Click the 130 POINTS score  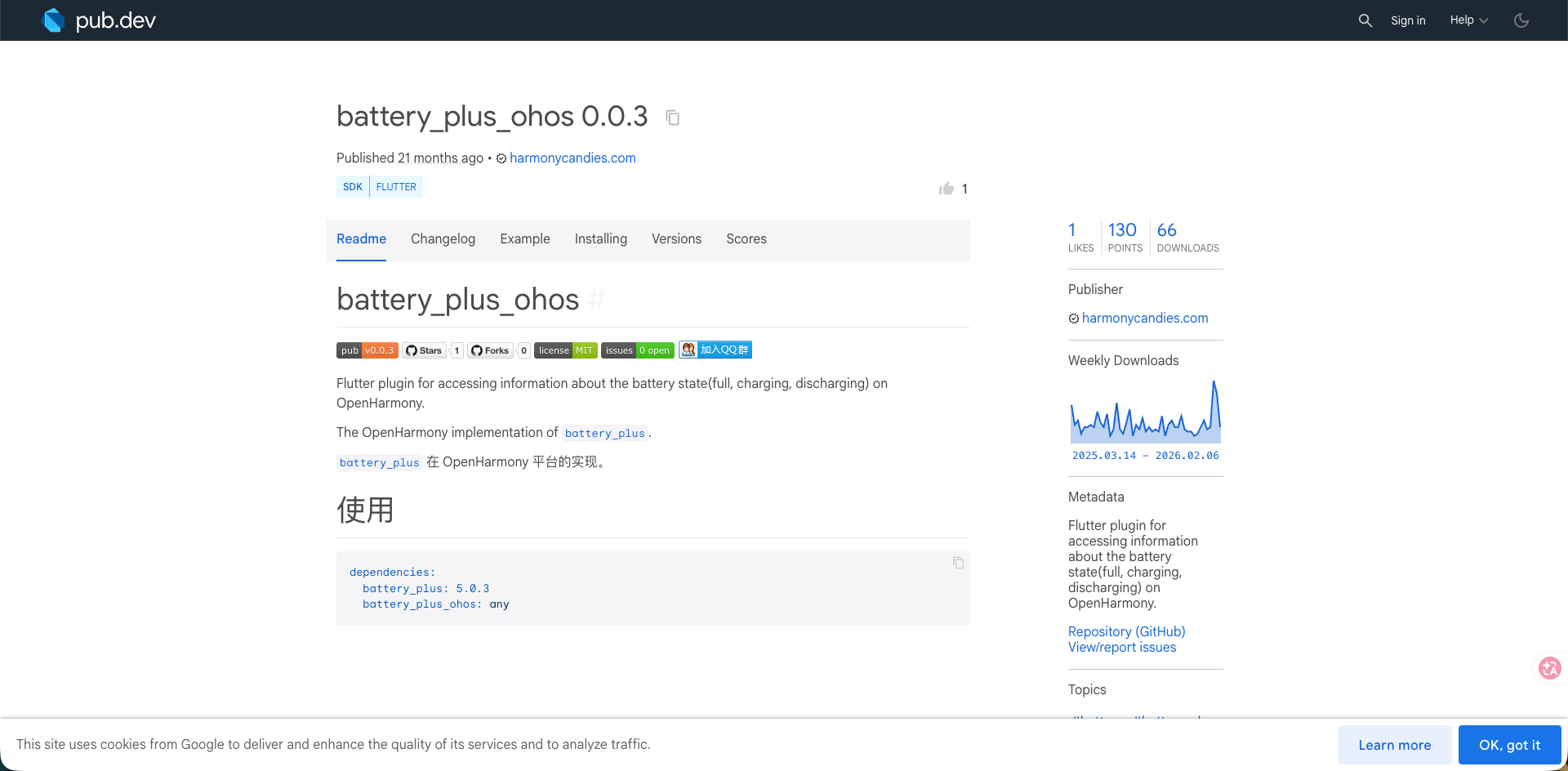pos(1125,238)
